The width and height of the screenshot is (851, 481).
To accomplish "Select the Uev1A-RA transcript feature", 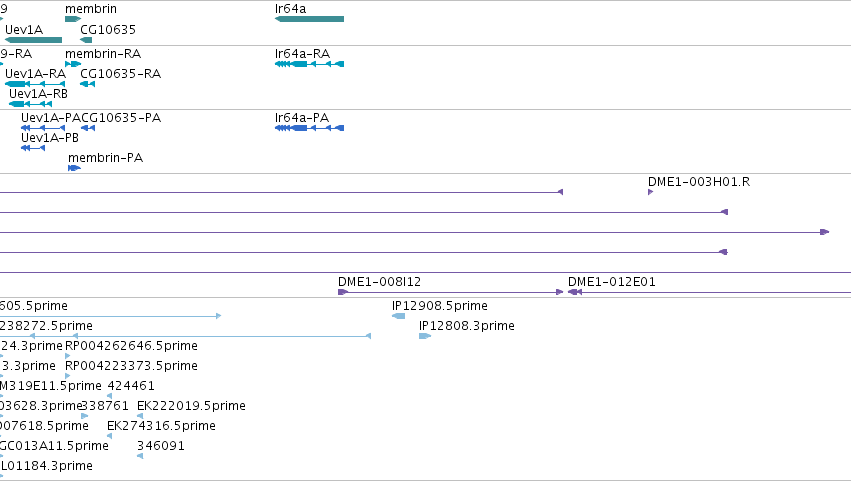I will (35, 84).
